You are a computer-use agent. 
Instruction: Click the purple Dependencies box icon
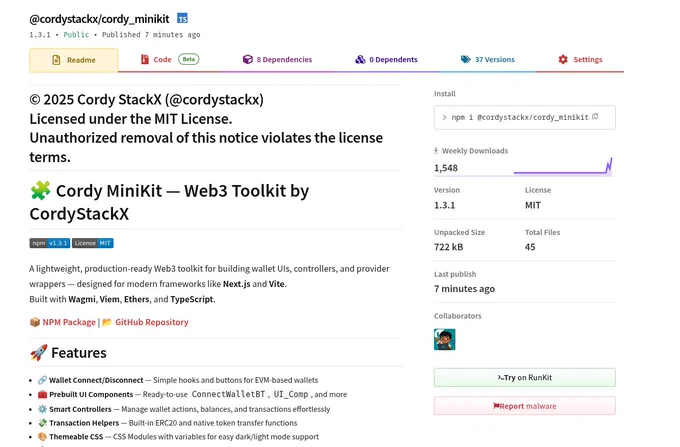(x=247, y=59)
